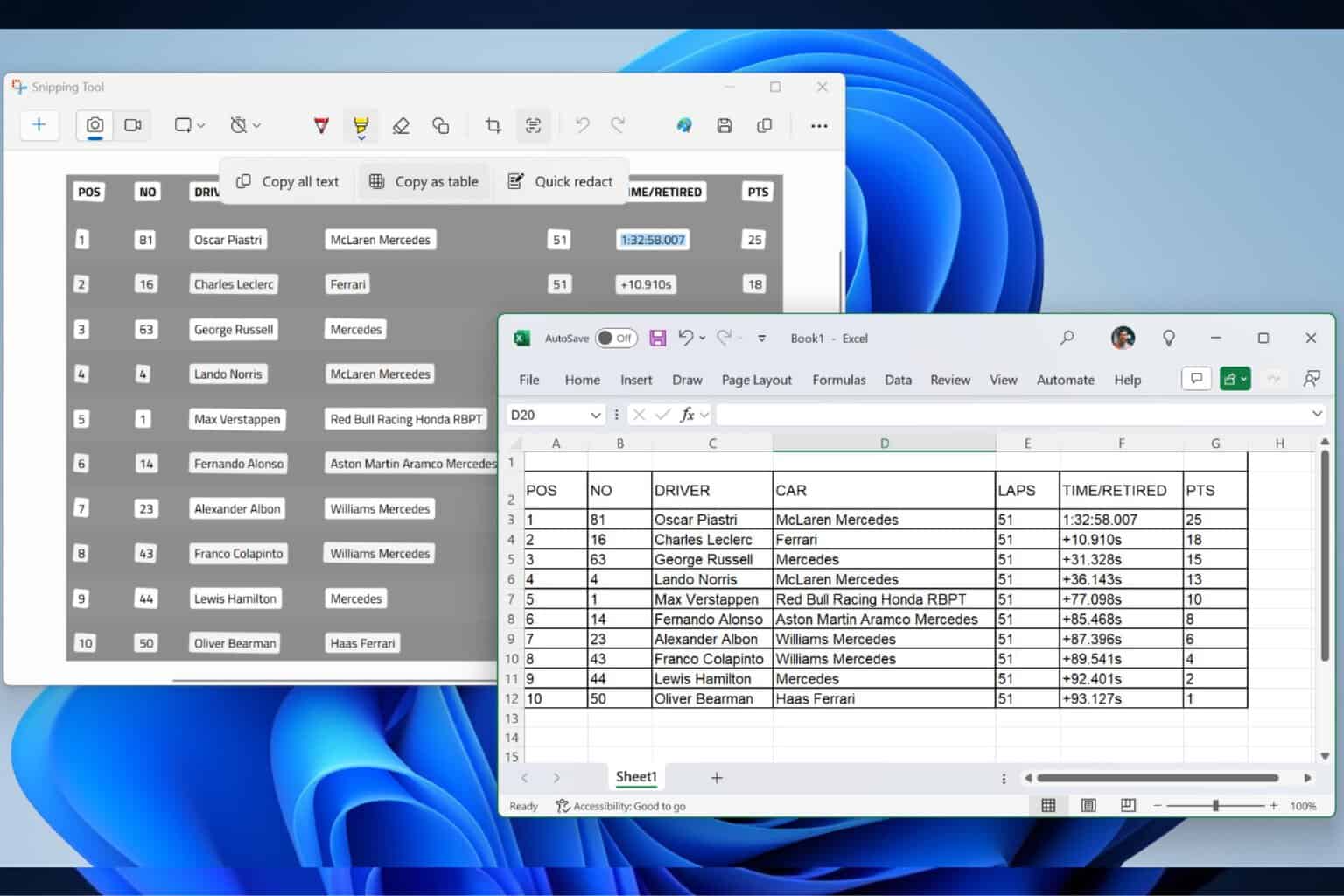This screenshot has height=896, width=1344.
Task: Click Haas Ferrari in the snip
Action: (x=362, y=643)
